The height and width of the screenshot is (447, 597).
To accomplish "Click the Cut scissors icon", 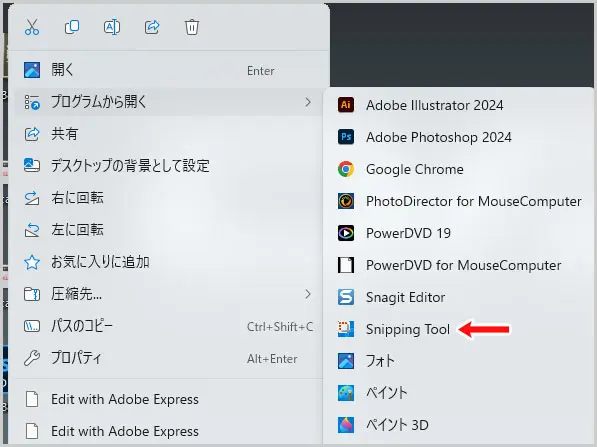I will [32, 27].
